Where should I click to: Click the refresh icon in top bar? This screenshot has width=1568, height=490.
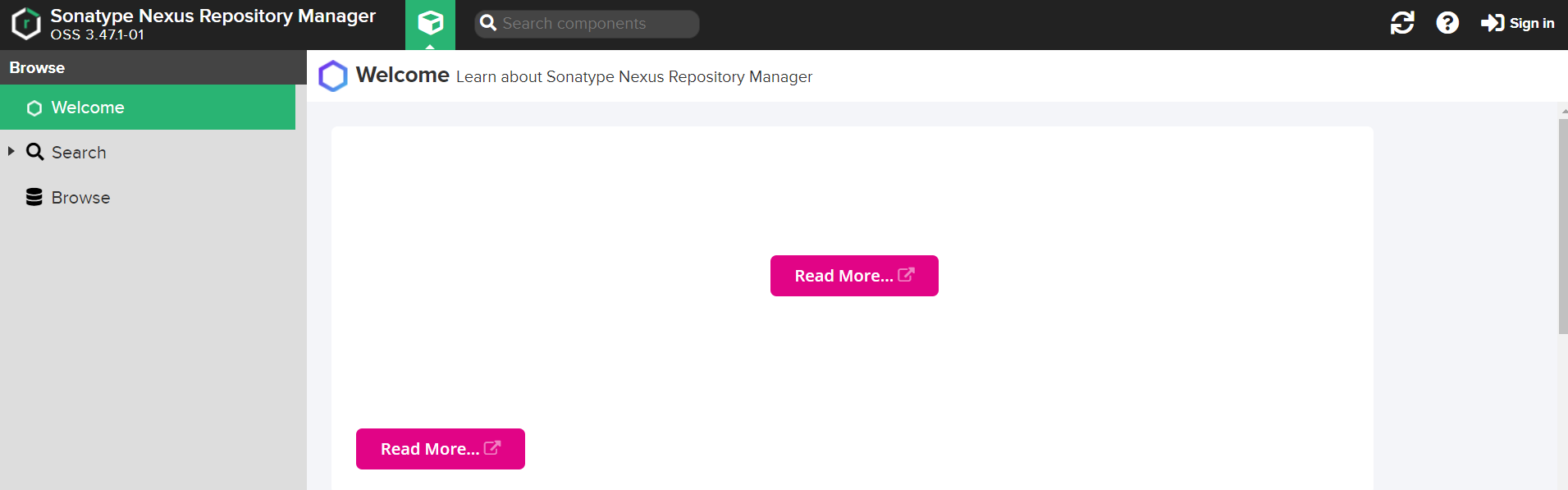(1402, 23)
